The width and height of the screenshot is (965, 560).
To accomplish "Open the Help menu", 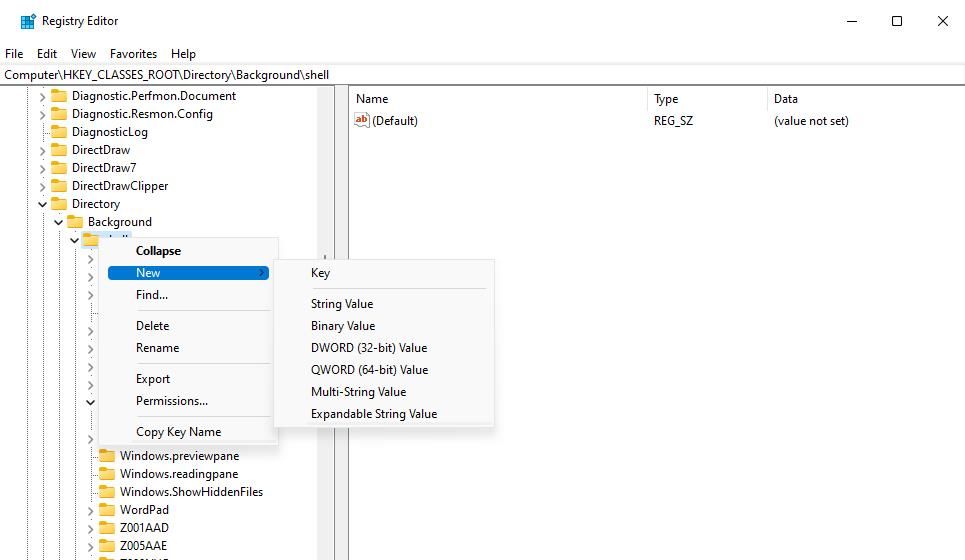I will pos(183,54).
